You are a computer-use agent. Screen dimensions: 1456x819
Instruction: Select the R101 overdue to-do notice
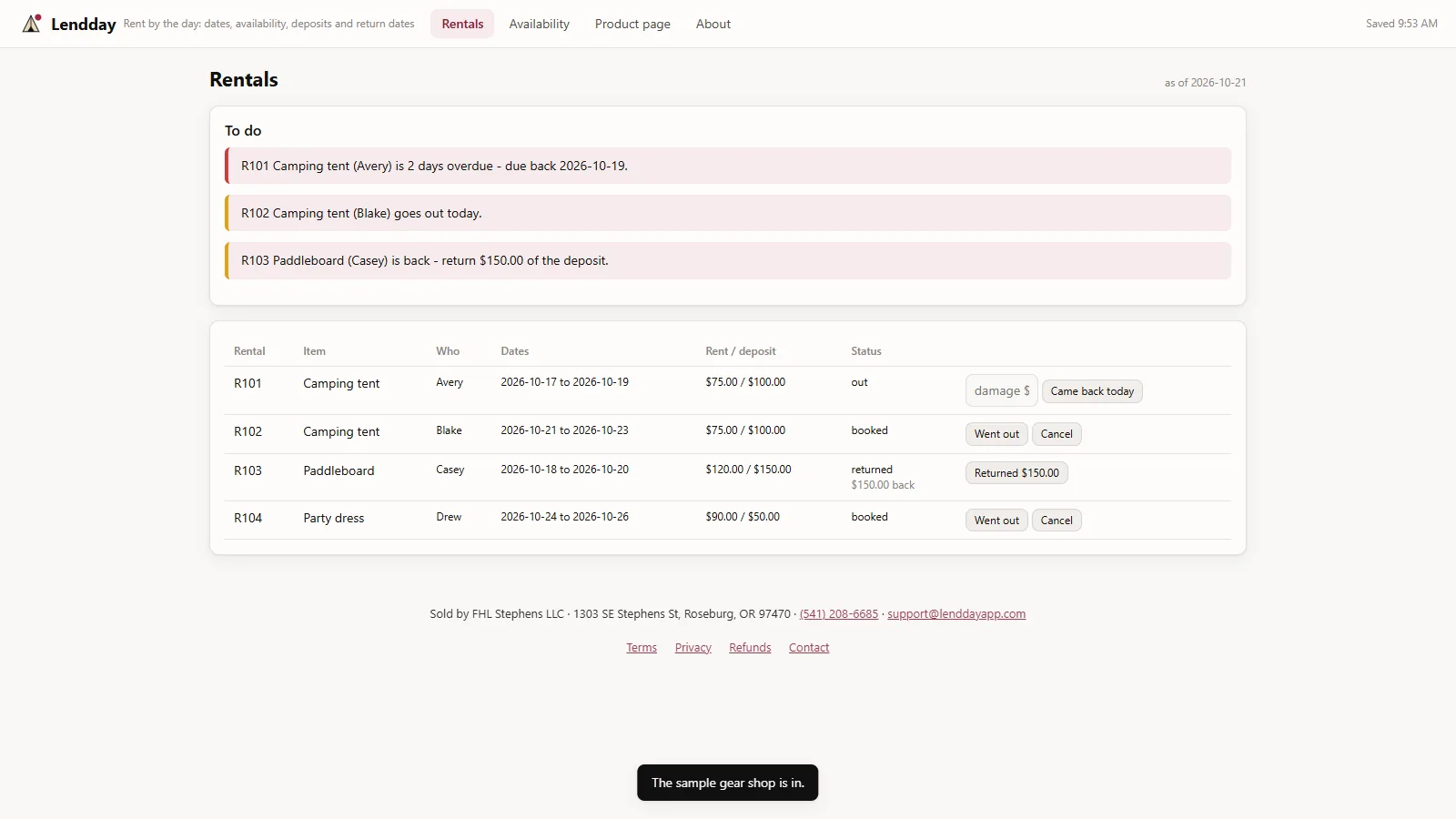click(728, 166)
